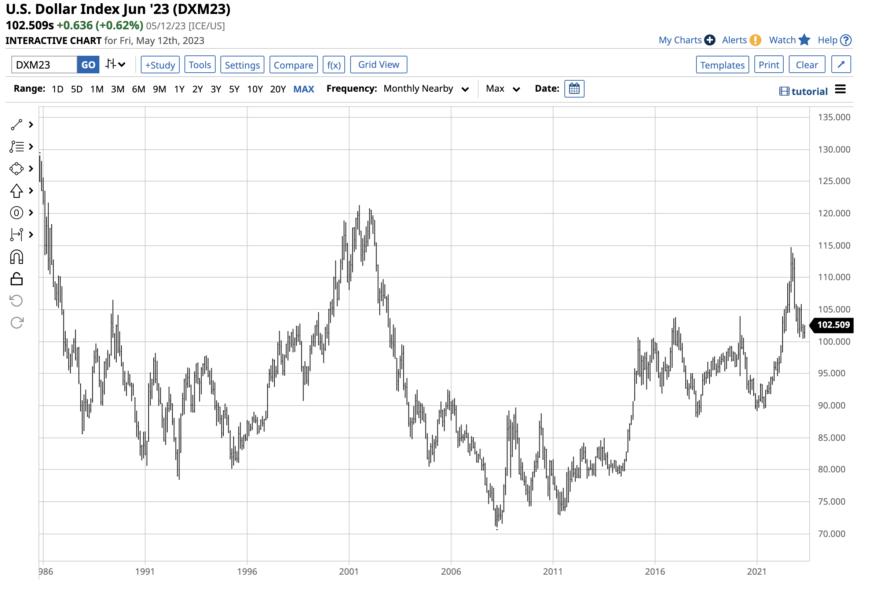Select the 6M range
Image resolution: width=875 pixels, height=600 pixels.
(x=138, y=89)
